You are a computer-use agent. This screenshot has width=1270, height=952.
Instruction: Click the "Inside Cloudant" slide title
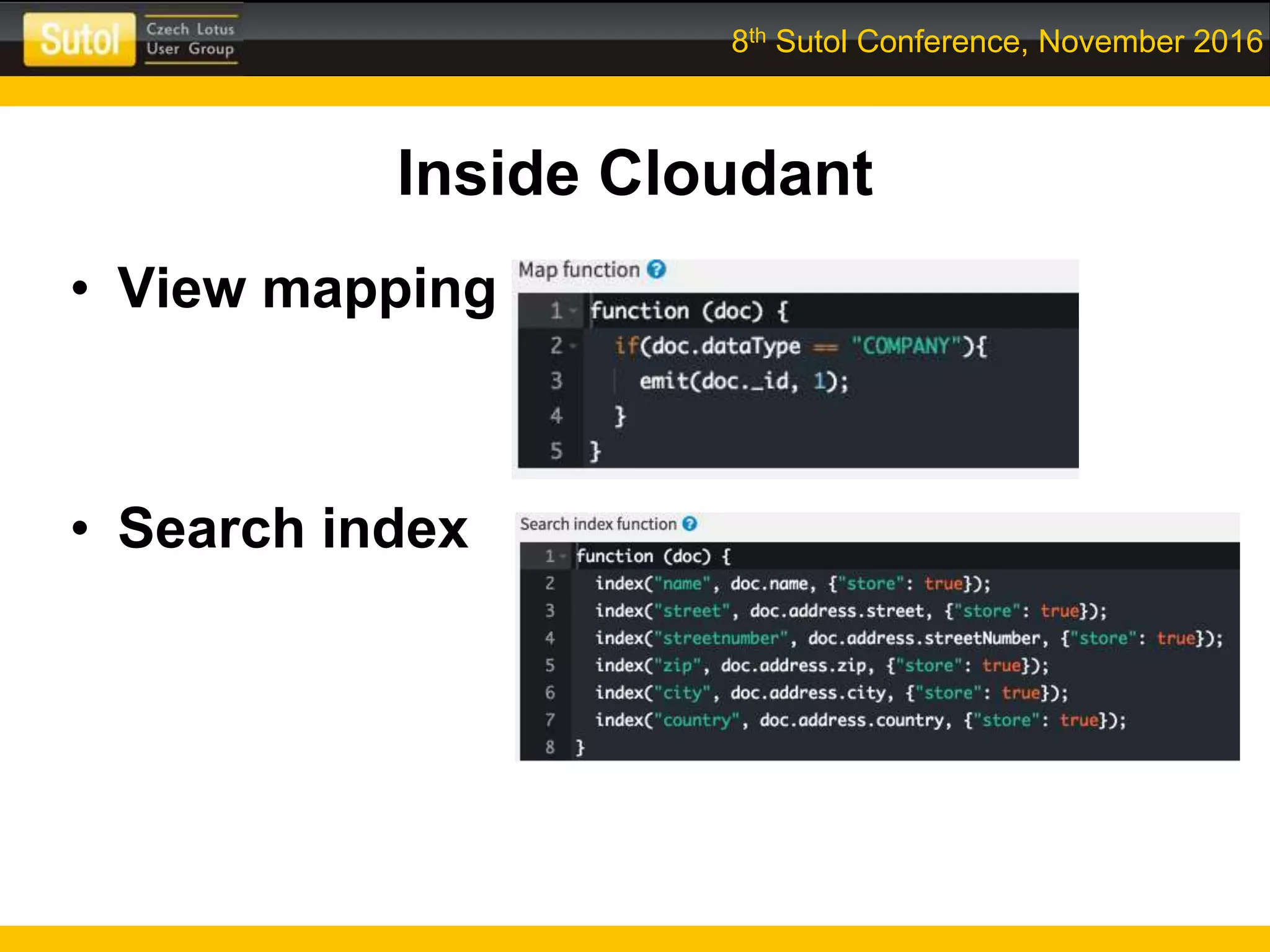click(635, 174)
